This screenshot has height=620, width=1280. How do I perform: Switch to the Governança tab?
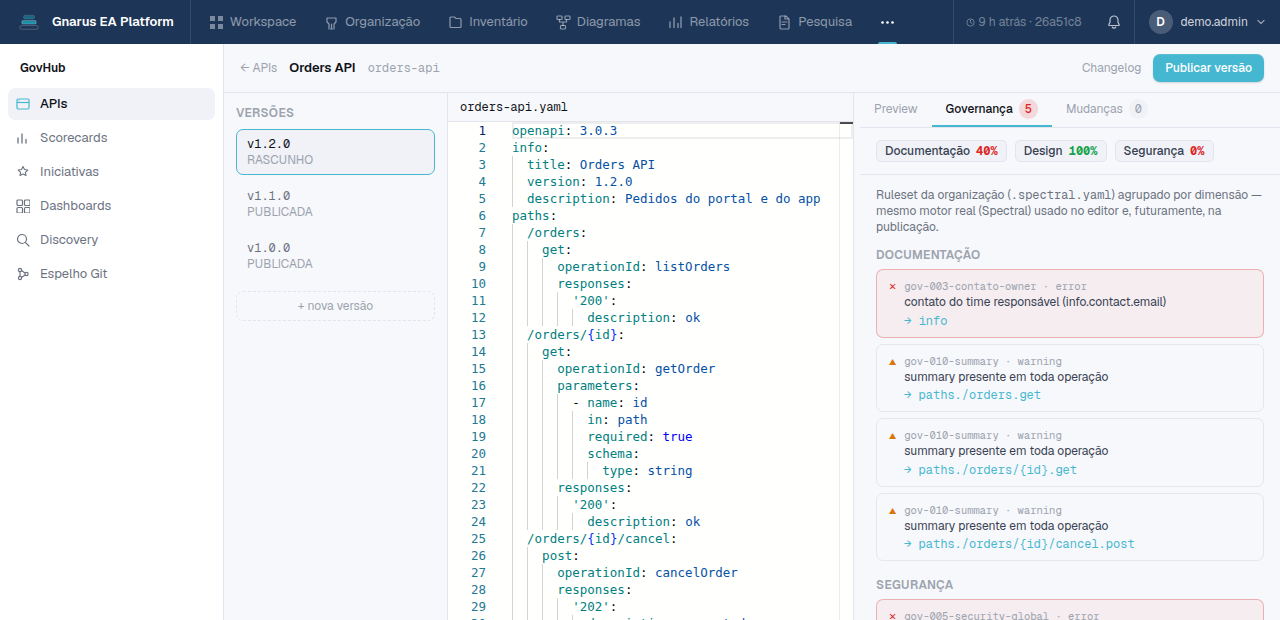pos(991,109)
